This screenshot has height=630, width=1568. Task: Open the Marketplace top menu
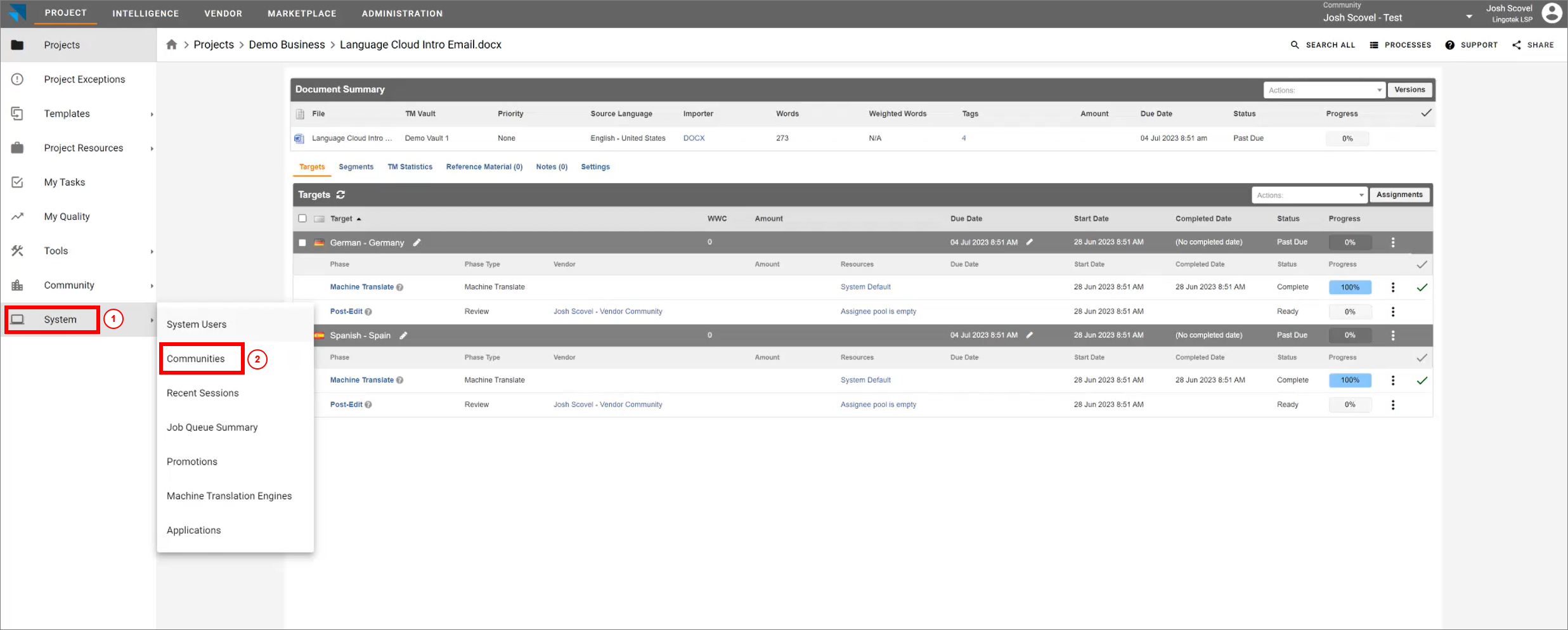302,13
